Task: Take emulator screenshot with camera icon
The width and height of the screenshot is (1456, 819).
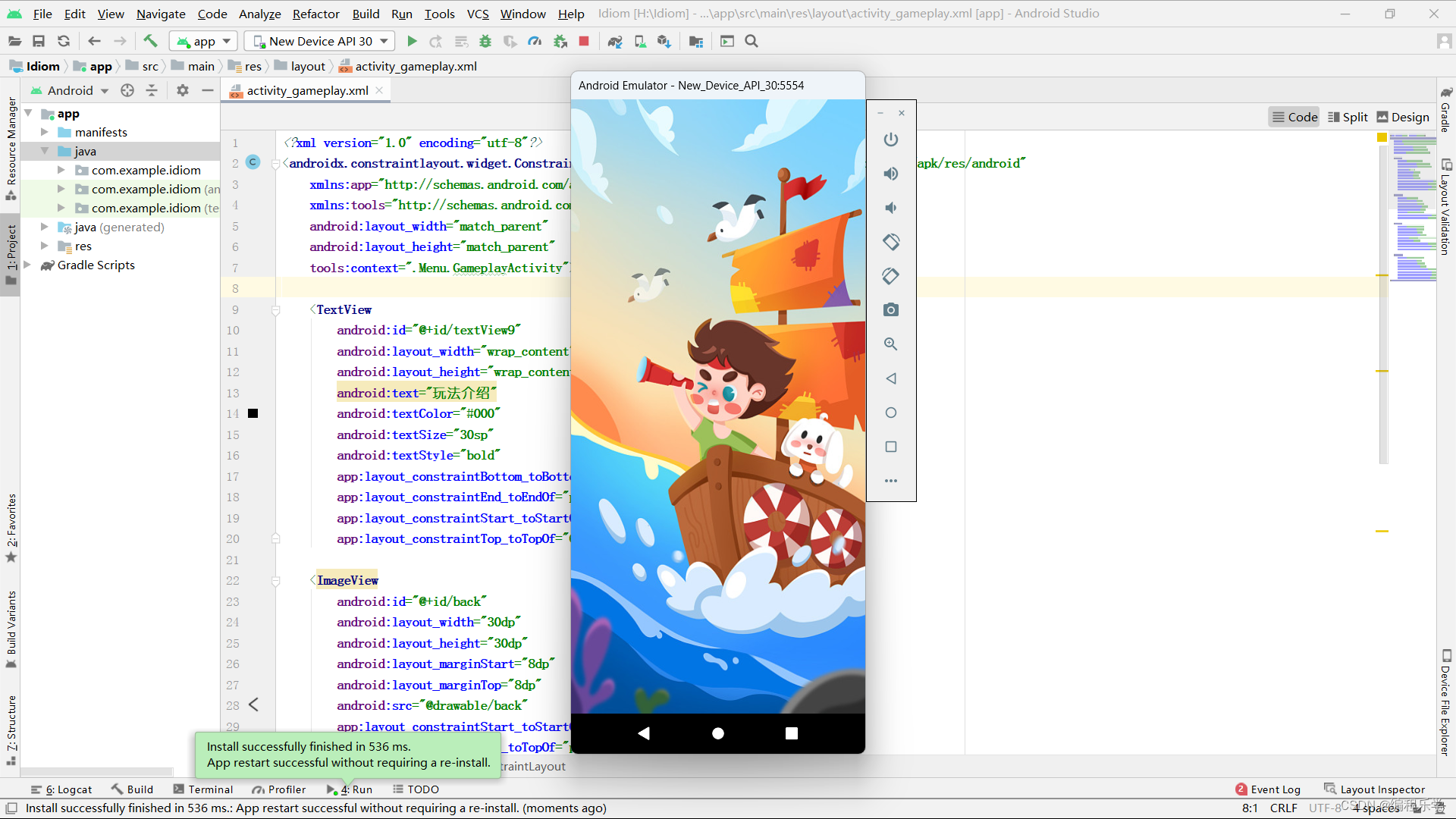Action: pos(891,310)
